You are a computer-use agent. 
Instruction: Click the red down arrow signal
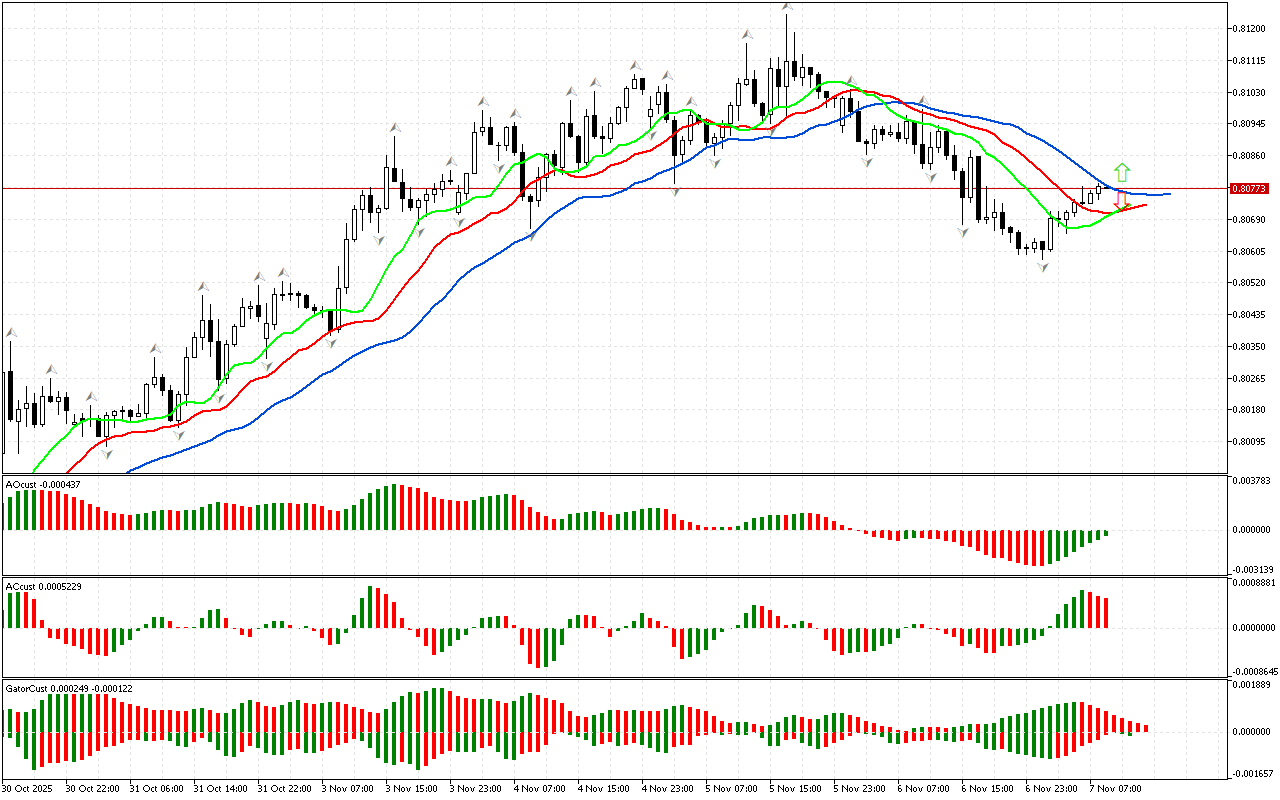(1122, 200)
